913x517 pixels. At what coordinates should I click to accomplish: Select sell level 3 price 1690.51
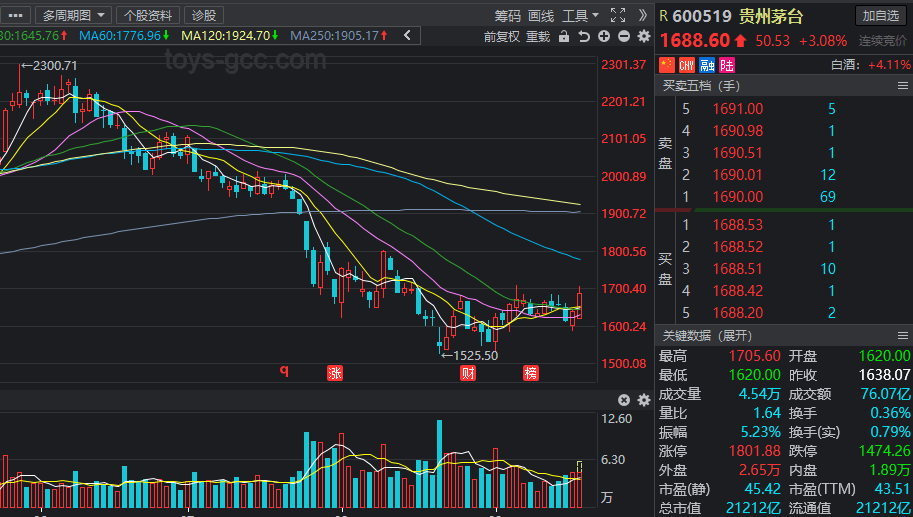click(x=738, y=153)
